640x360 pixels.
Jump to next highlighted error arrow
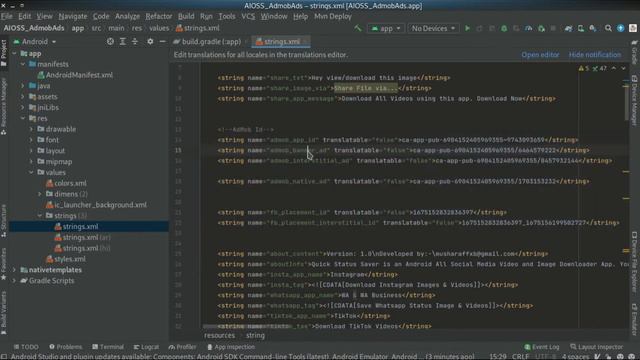coord(624,68)
